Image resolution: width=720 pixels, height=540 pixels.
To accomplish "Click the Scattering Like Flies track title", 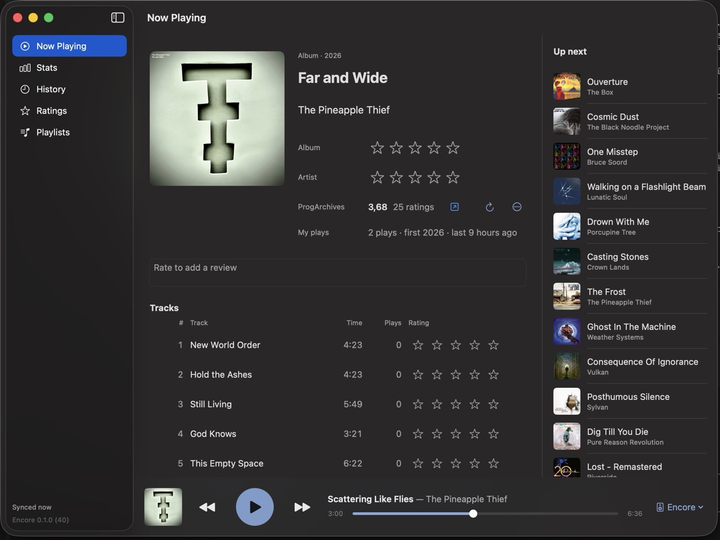I will pyautogui.click(x=370, y=499).
